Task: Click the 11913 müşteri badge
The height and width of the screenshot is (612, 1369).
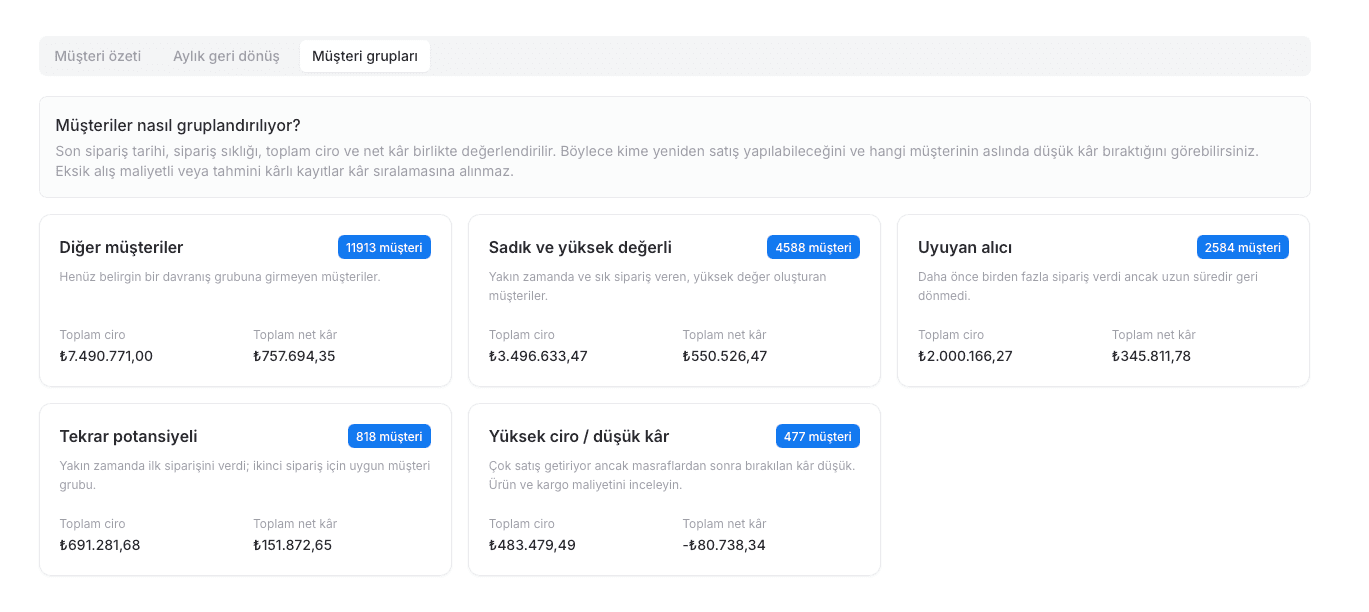Action: (384, 247)
